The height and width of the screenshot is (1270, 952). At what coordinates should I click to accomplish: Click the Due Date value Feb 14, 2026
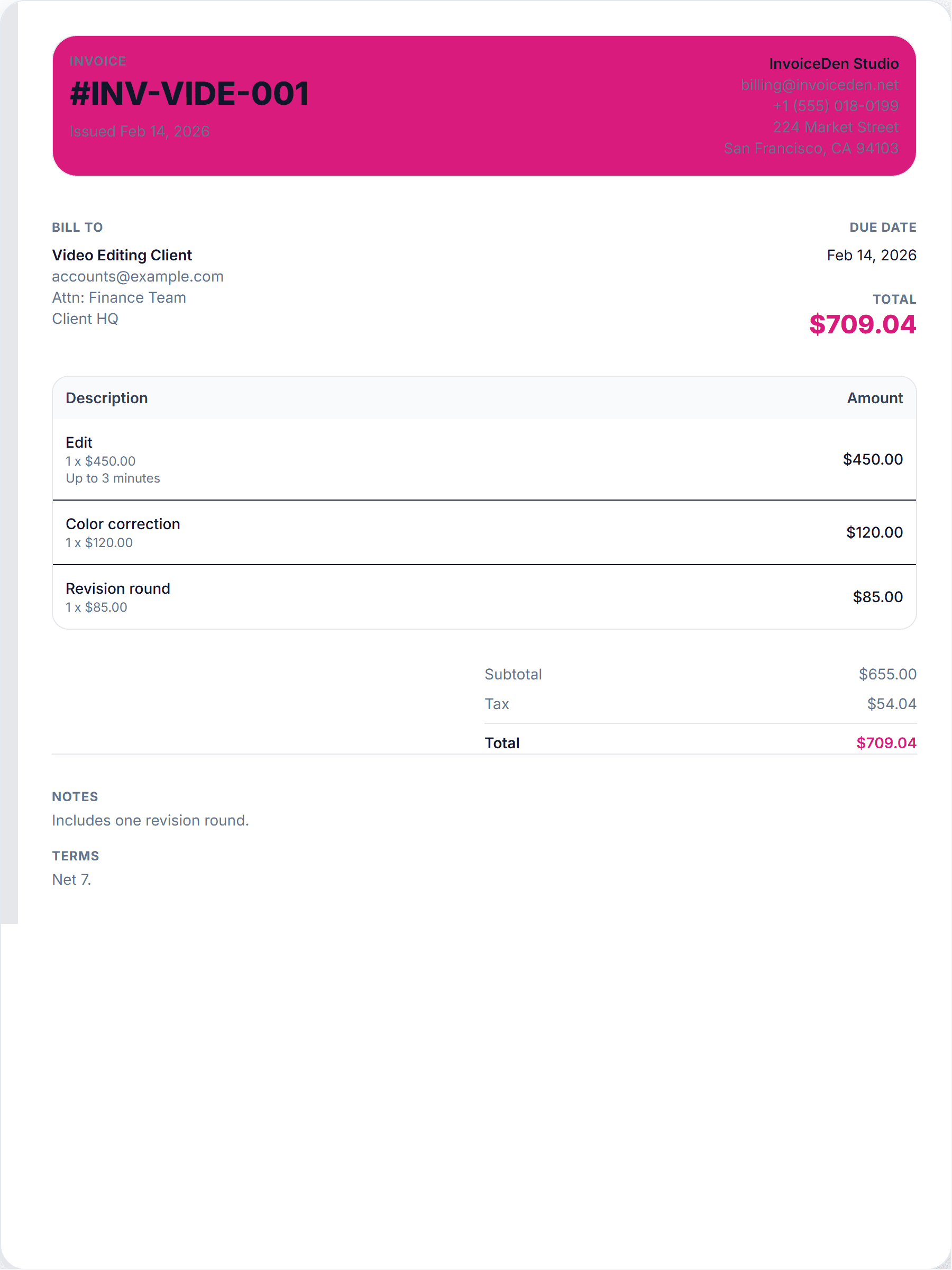pos(871,255)
